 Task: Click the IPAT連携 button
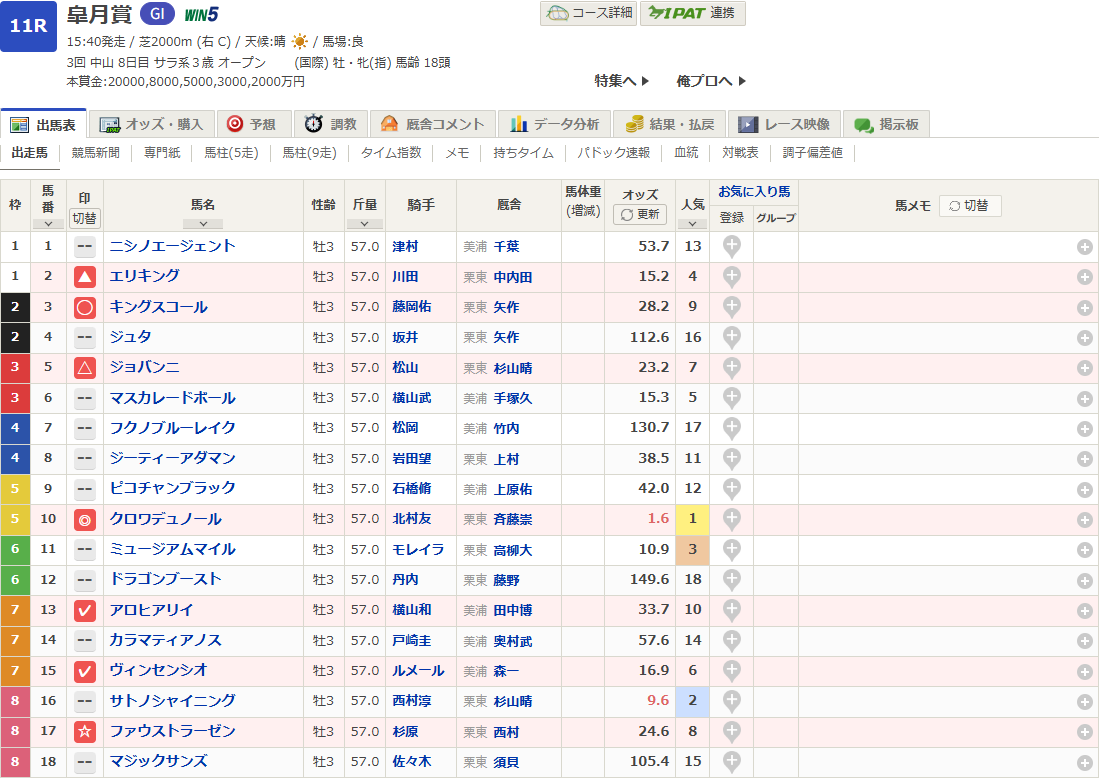click(692, 13)
